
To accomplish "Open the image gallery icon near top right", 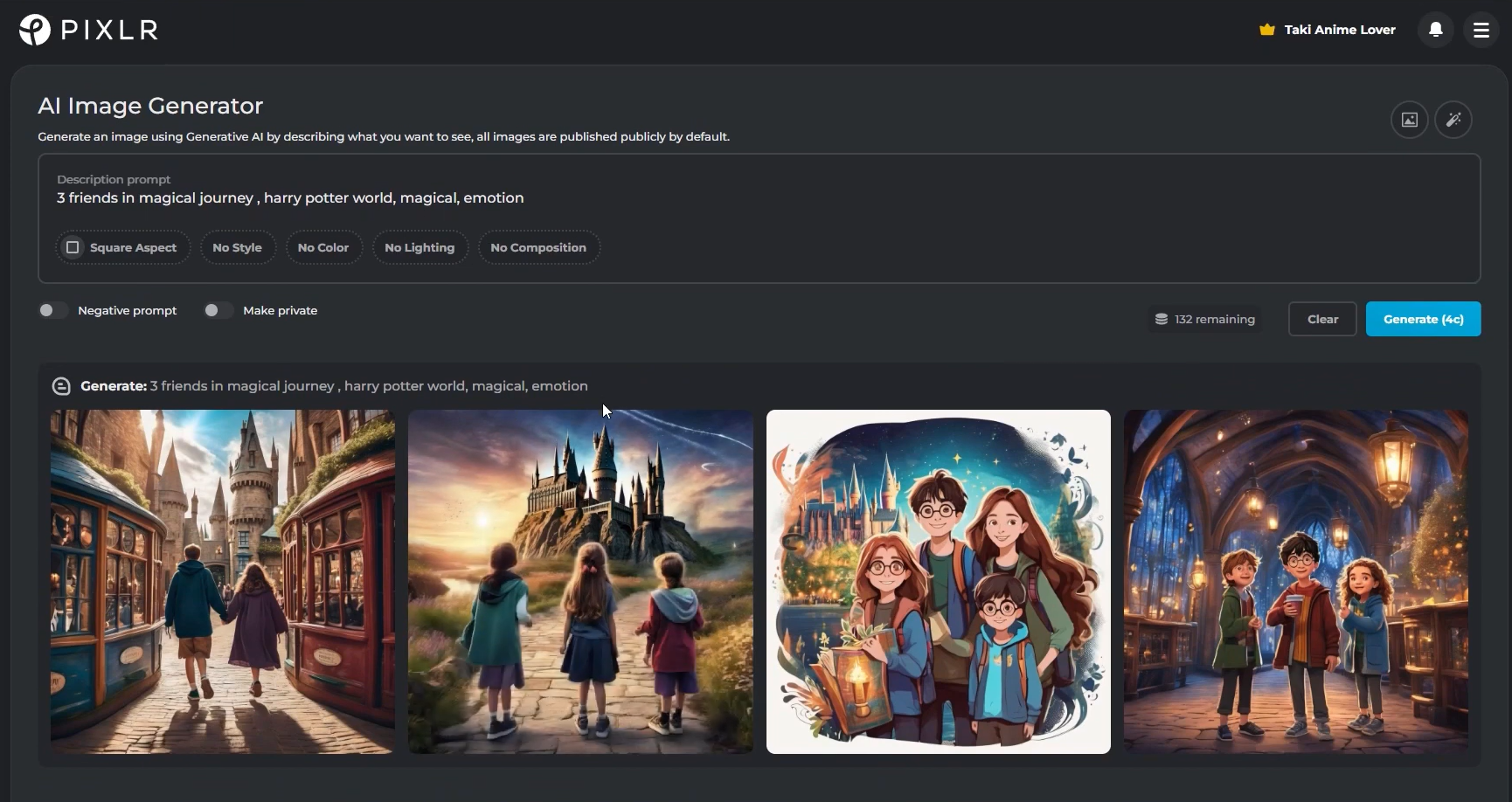I will pyautogui.click(x=1410, y=120).
